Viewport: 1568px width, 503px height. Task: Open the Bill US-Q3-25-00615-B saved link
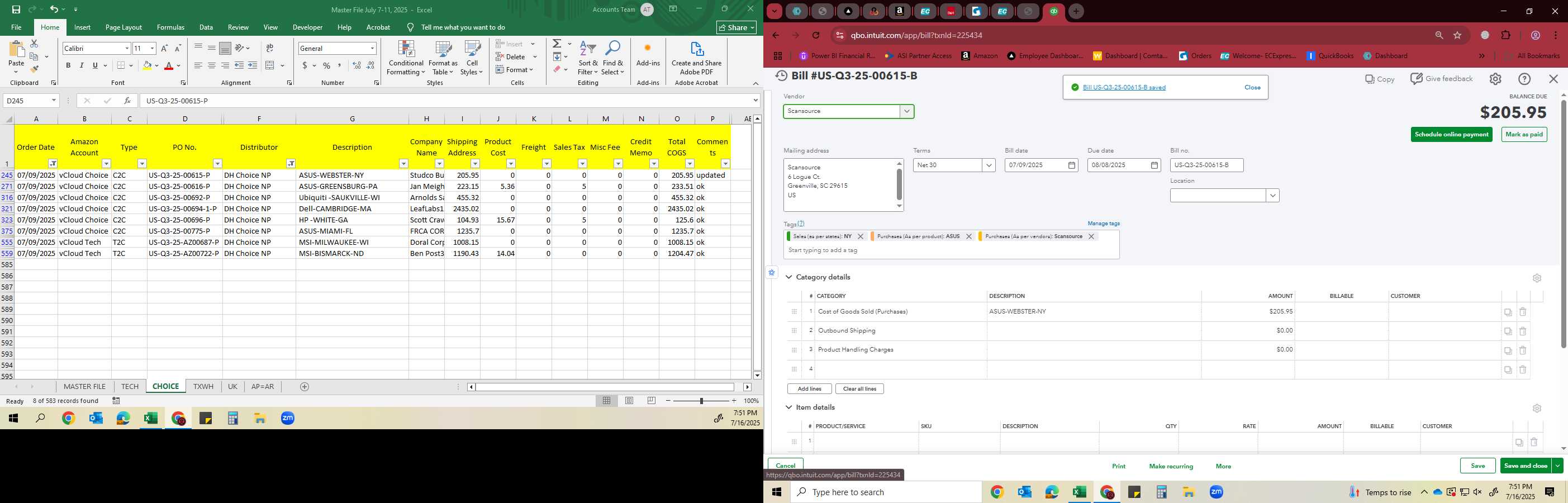tap(1124, 88)
